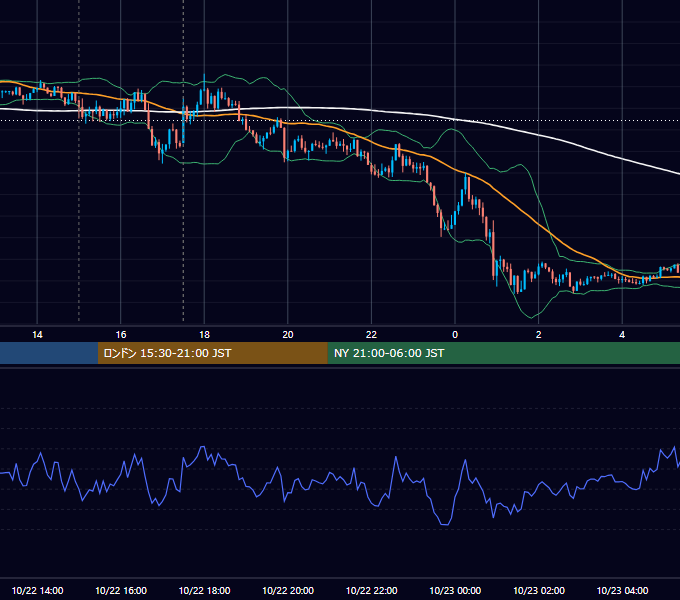Click the ロンドン 15:30-21:00 JST session bar
The height and width of the screenshot is (600, 680).
point(212,353)
